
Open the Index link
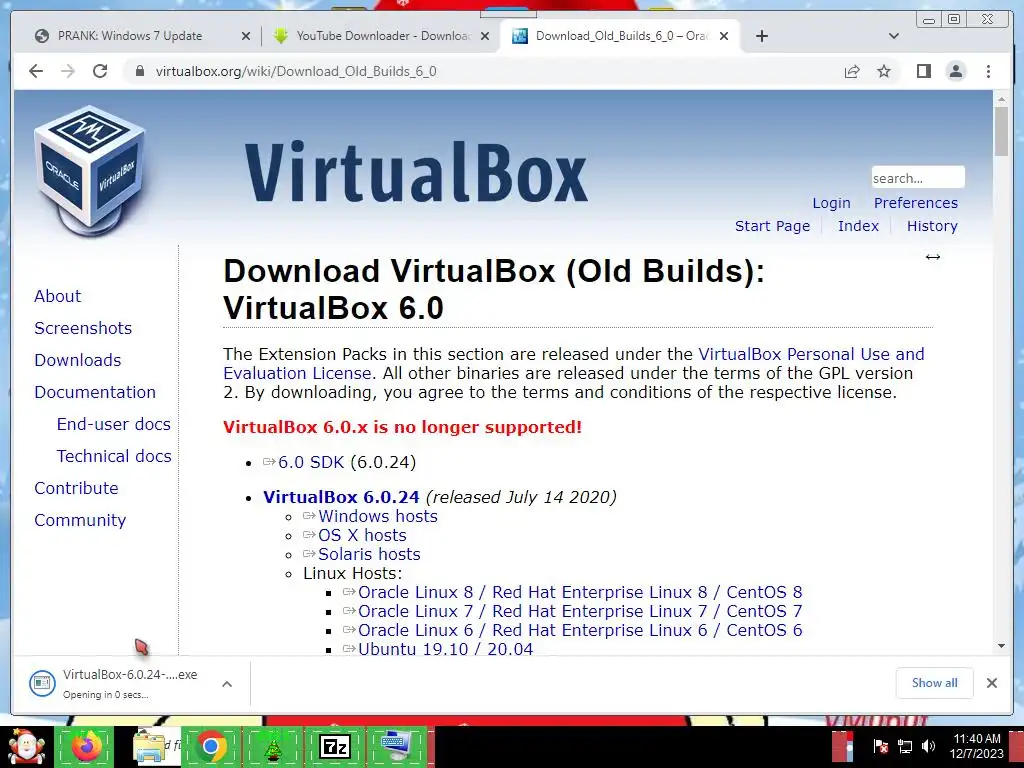point(858,226)
